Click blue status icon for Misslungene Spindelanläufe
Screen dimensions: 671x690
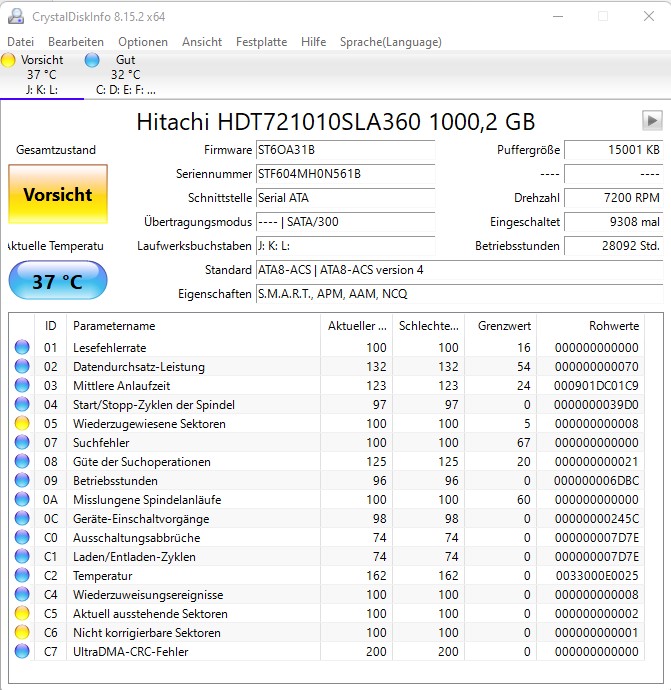click(22, 499)
